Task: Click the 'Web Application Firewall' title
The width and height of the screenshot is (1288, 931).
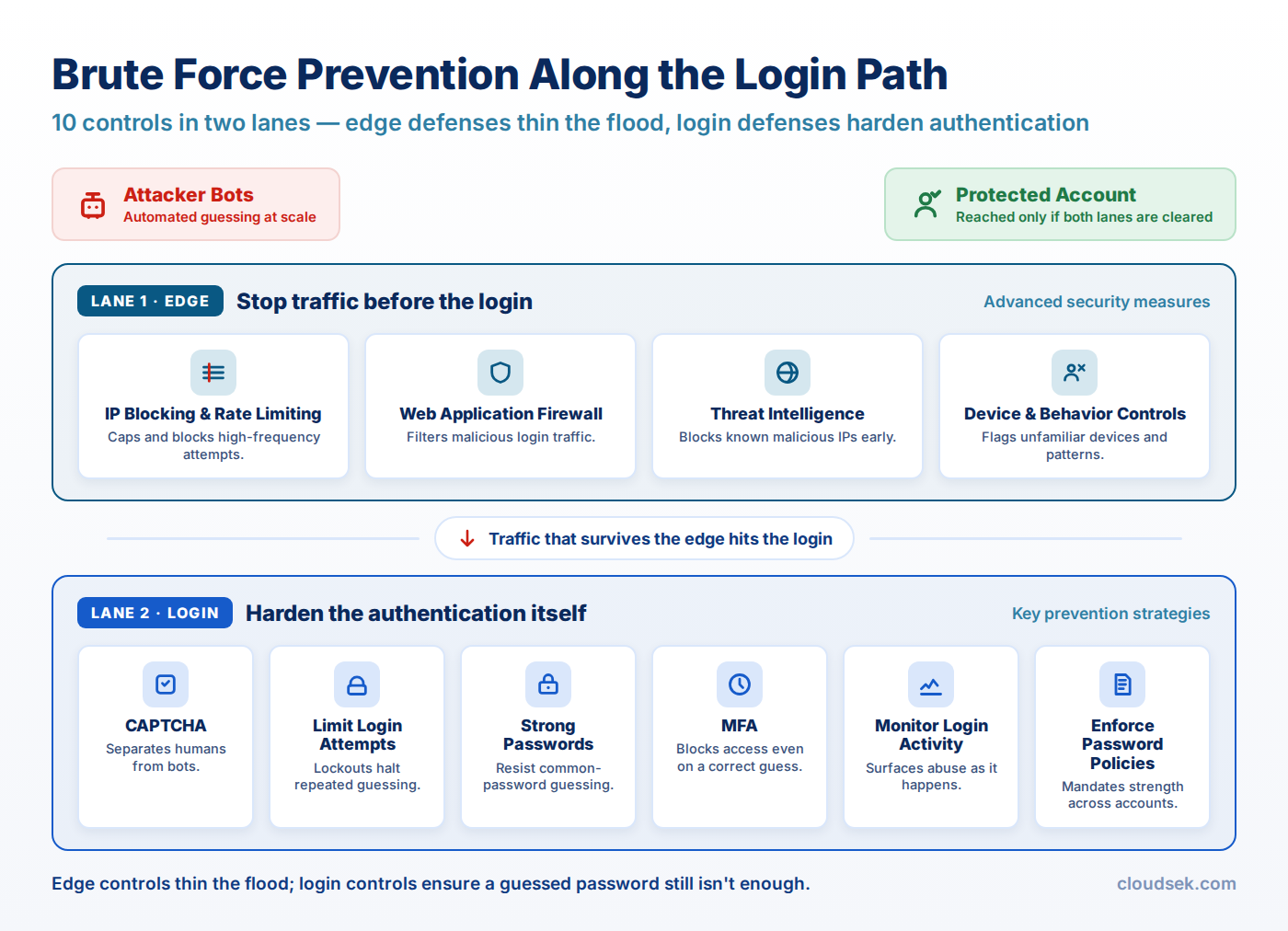Action: (x=500, y=414)
